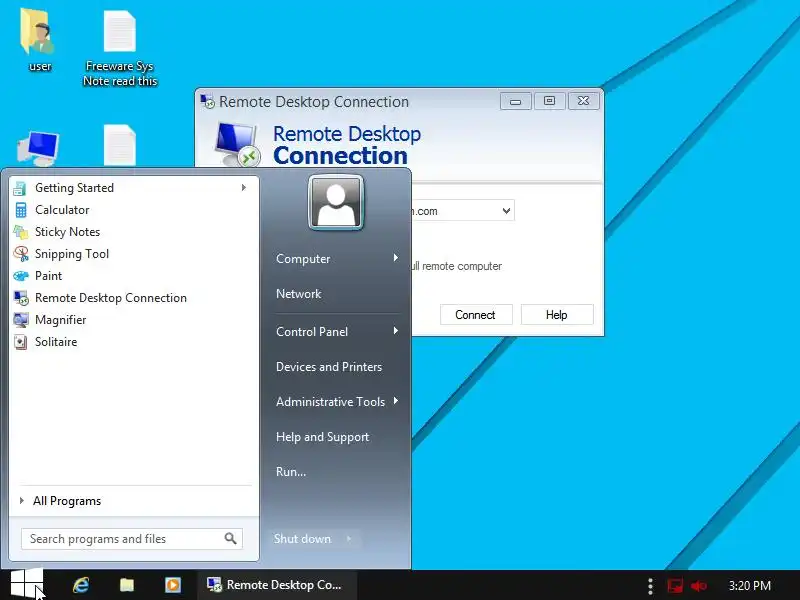The image size is (800, 600).
Task: Click the search magnifier icon
Action: 231,538
